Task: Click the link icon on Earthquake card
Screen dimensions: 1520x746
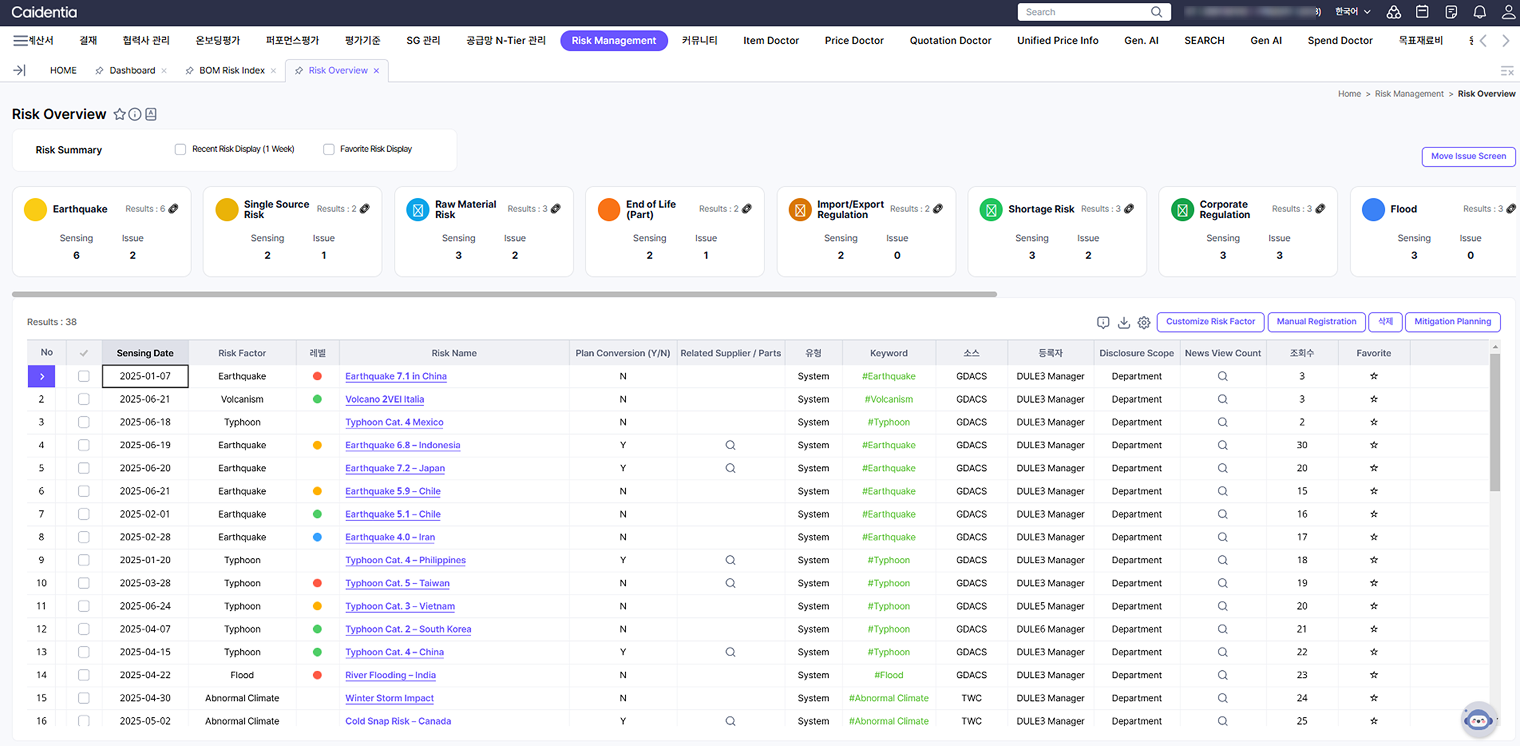Action: [173, 209]
